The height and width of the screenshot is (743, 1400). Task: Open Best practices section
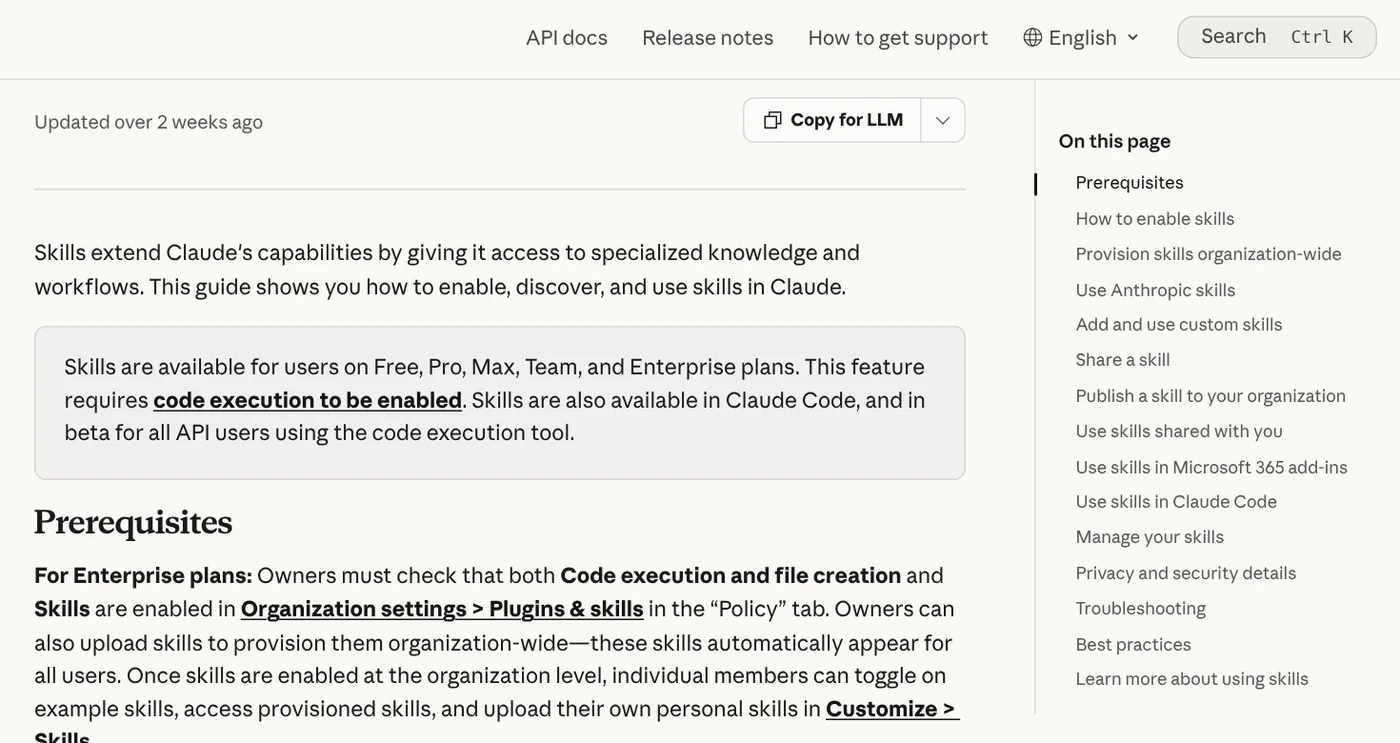(x=1134, y=644)
